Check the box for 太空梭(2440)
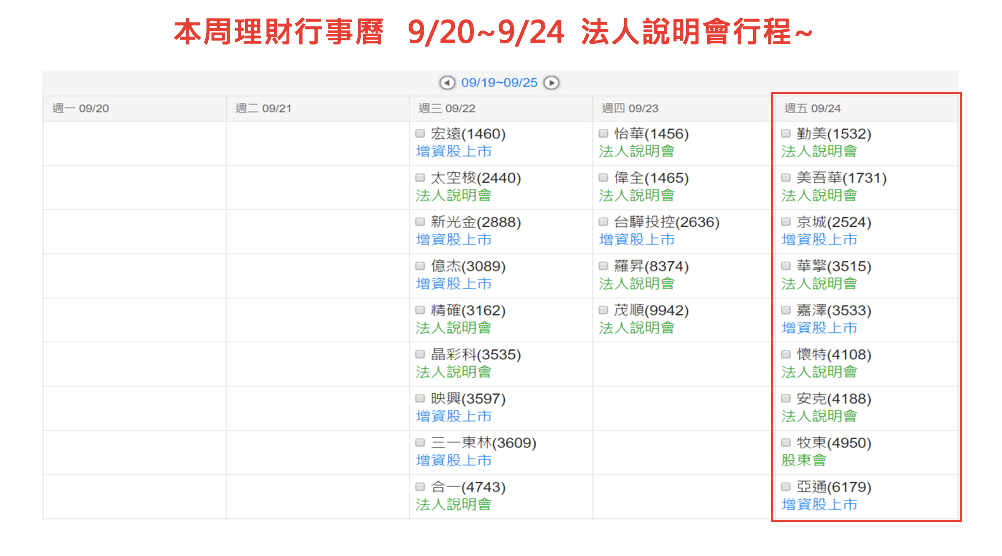Image resolution: width=1002 pixels, height=556 pixels. point(421,178)
